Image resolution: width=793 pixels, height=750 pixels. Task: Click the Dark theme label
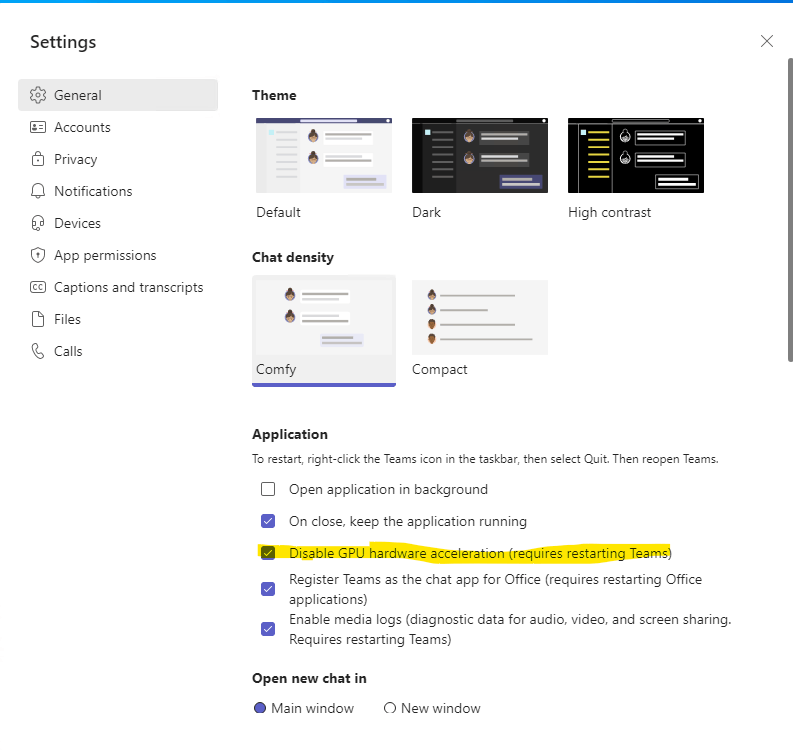pyautogui.click(x=426, y=212)
